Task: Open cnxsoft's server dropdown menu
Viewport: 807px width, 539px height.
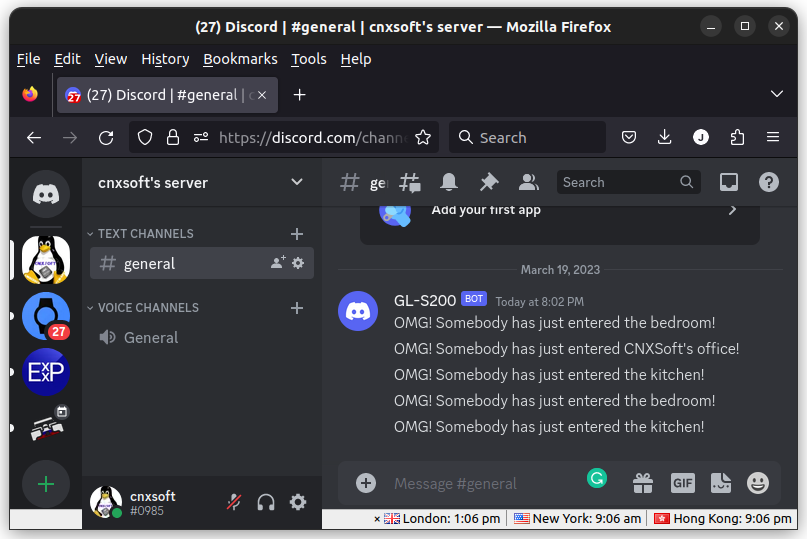Action: [x=202, y=182]
